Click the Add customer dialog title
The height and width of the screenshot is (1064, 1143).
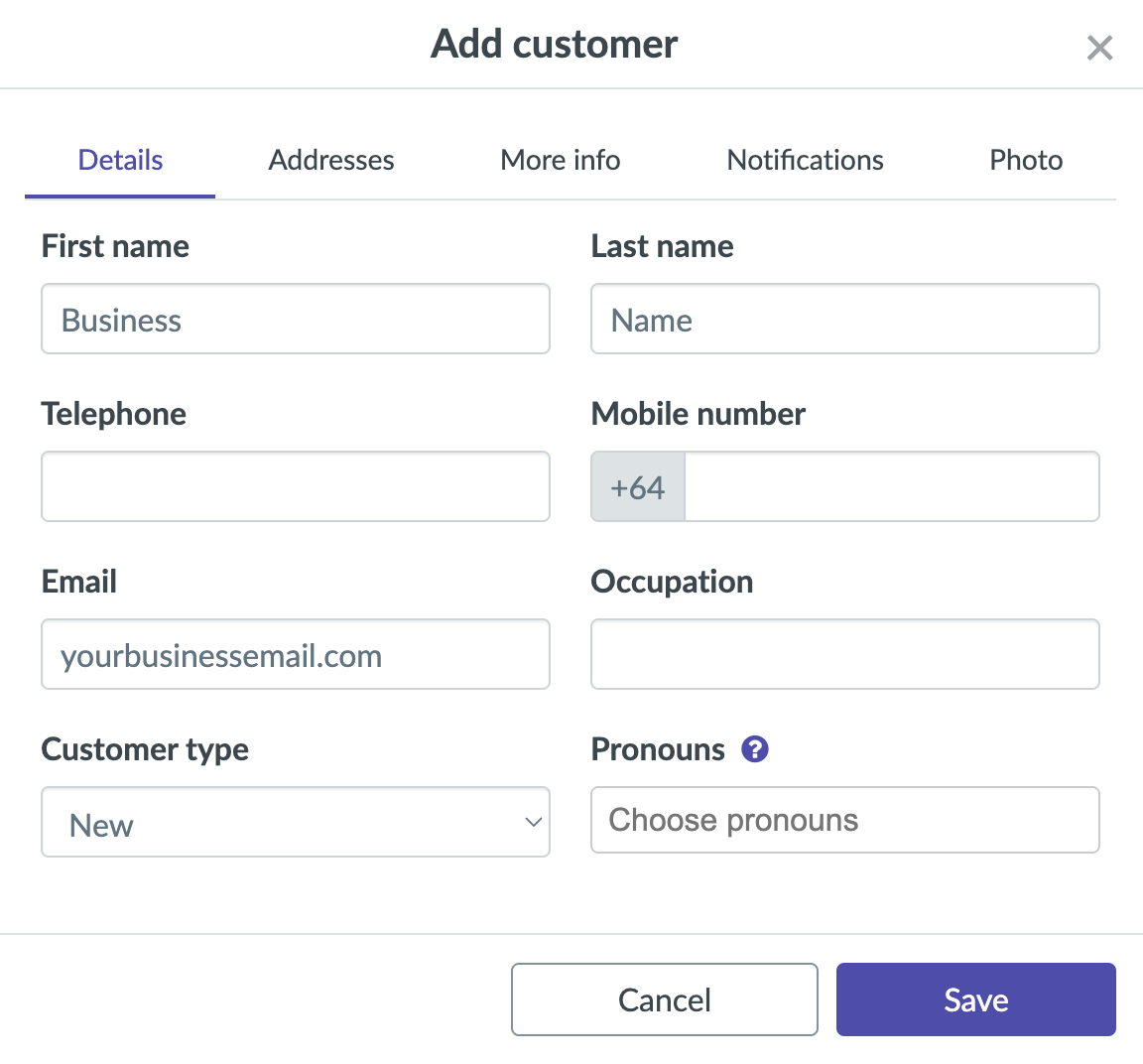554,44
